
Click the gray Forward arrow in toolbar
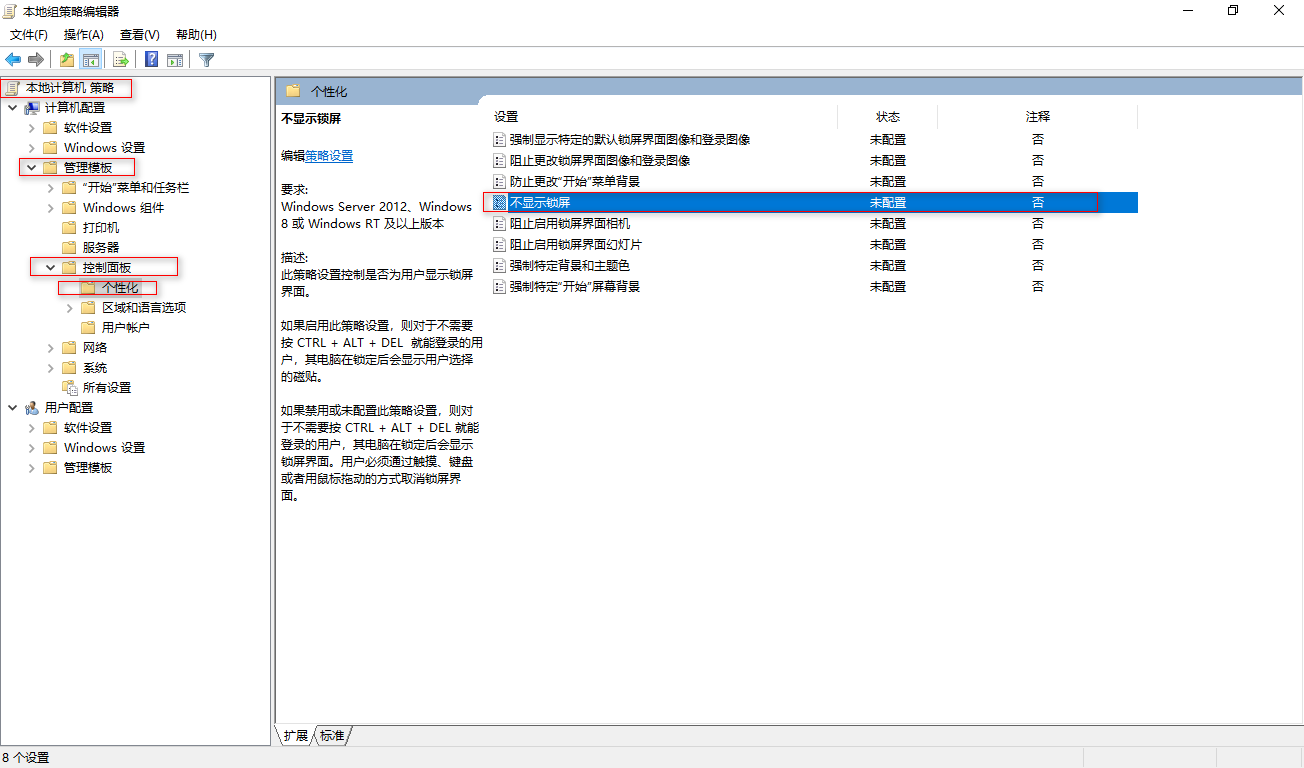pyautogui.click(x=36, y=59)
